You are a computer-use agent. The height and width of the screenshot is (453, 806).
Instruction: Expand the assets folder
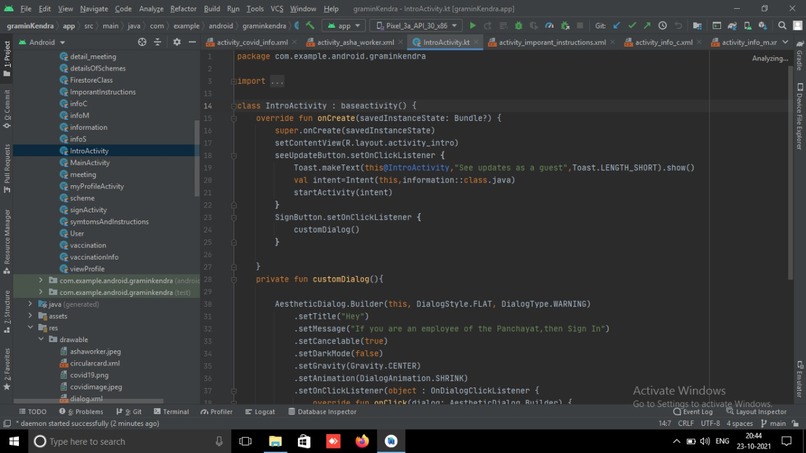[30, 316]
